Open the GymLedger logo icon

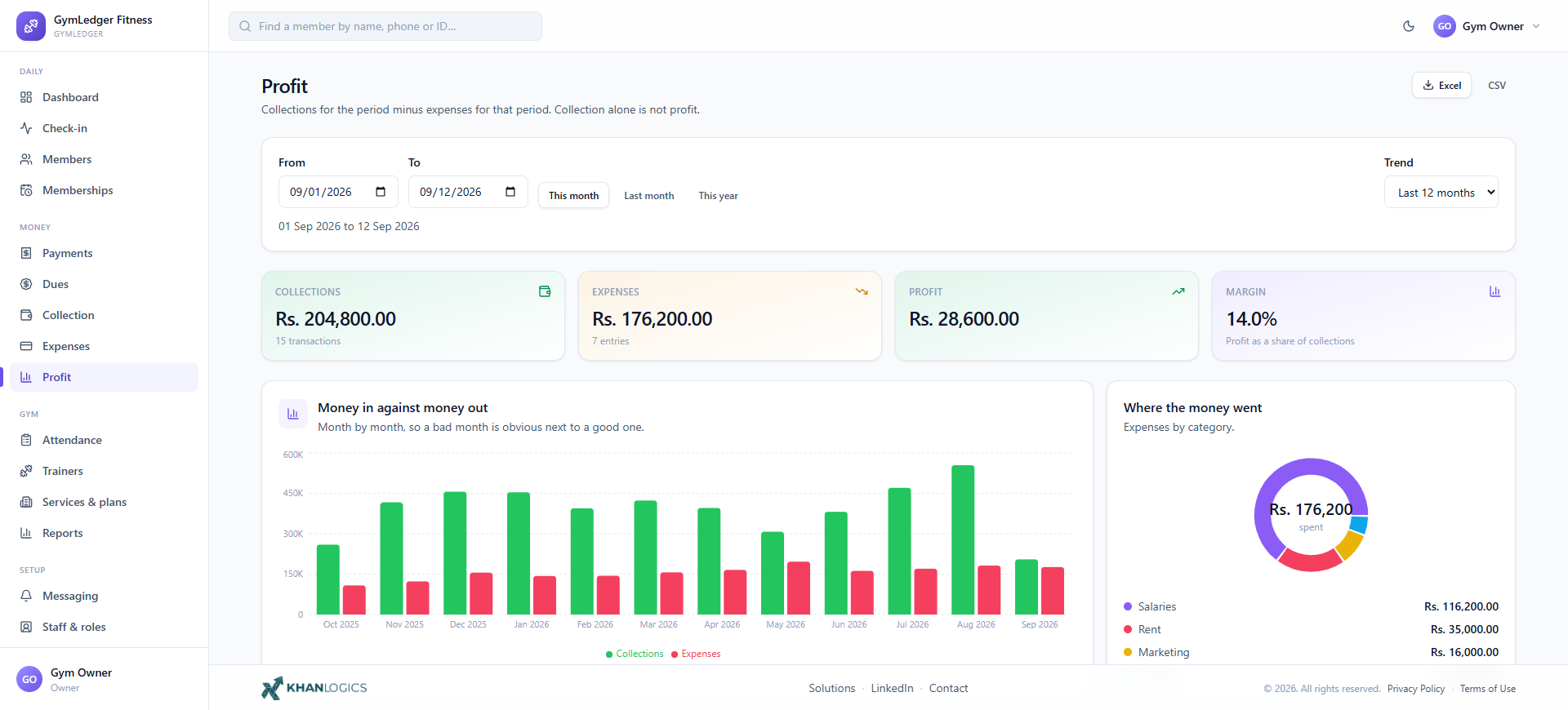click(x=31, y=26)
